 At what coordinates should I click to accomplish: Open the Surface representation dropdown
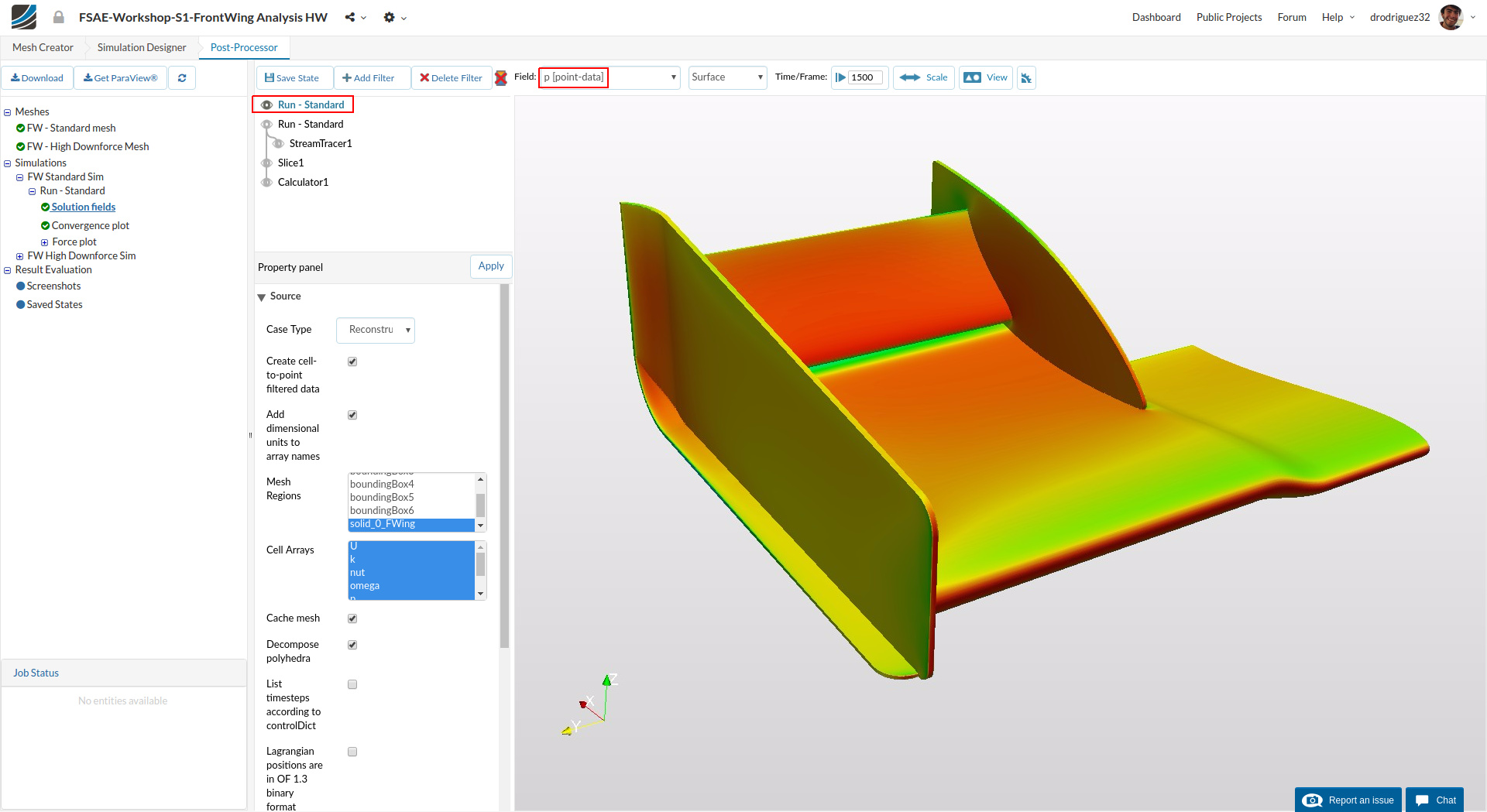727,77
